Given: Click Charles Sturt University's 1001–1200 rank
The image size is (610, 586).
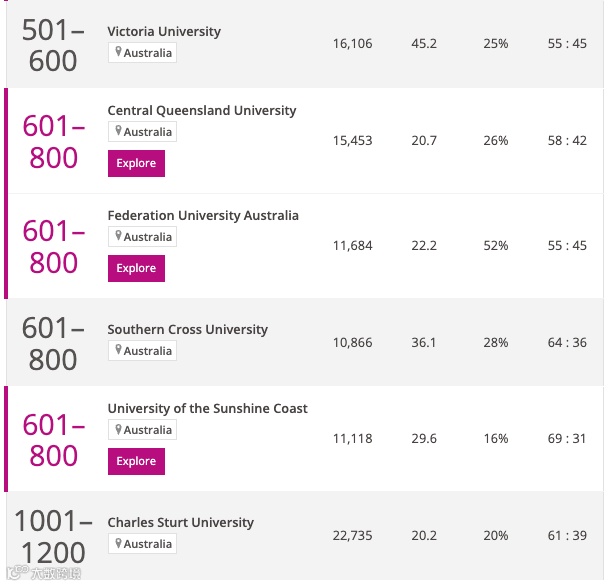Looking at the screenshot, I should tap(52, 536).
